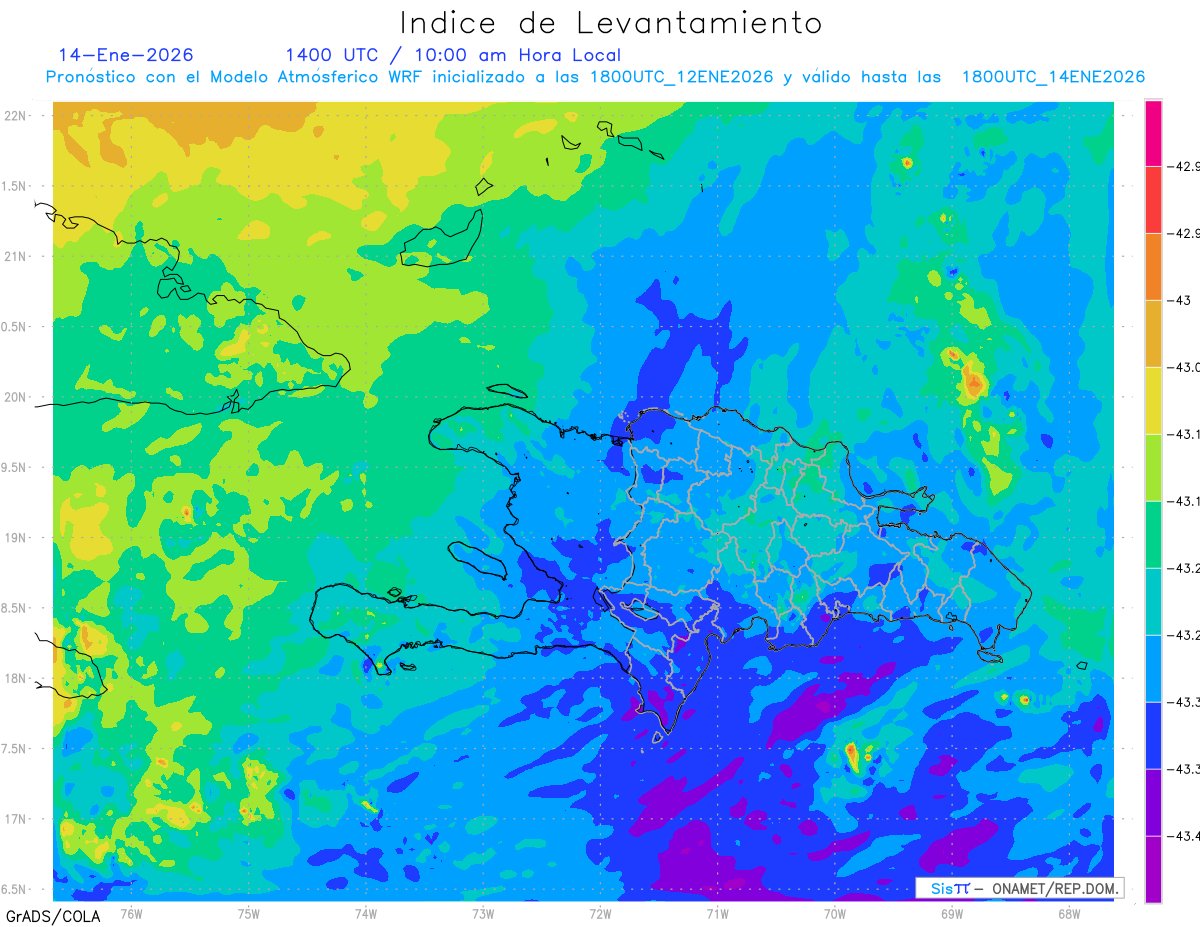1200x927 pixels.
Task: Click the "74W" longitude label
Action: (366, 914)
